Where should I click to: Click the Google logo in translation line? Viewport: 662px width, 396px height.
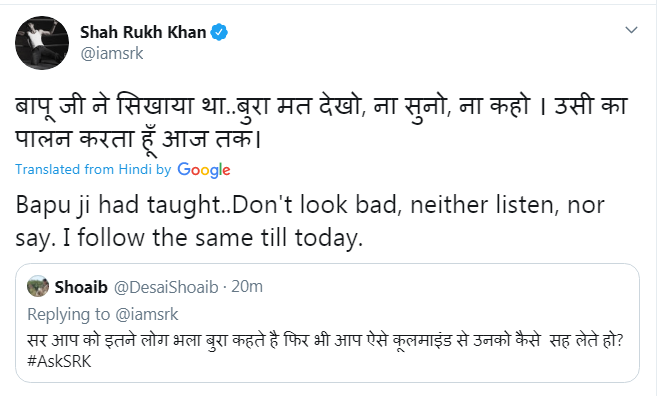pyautogui.click(x=204, y=170)
